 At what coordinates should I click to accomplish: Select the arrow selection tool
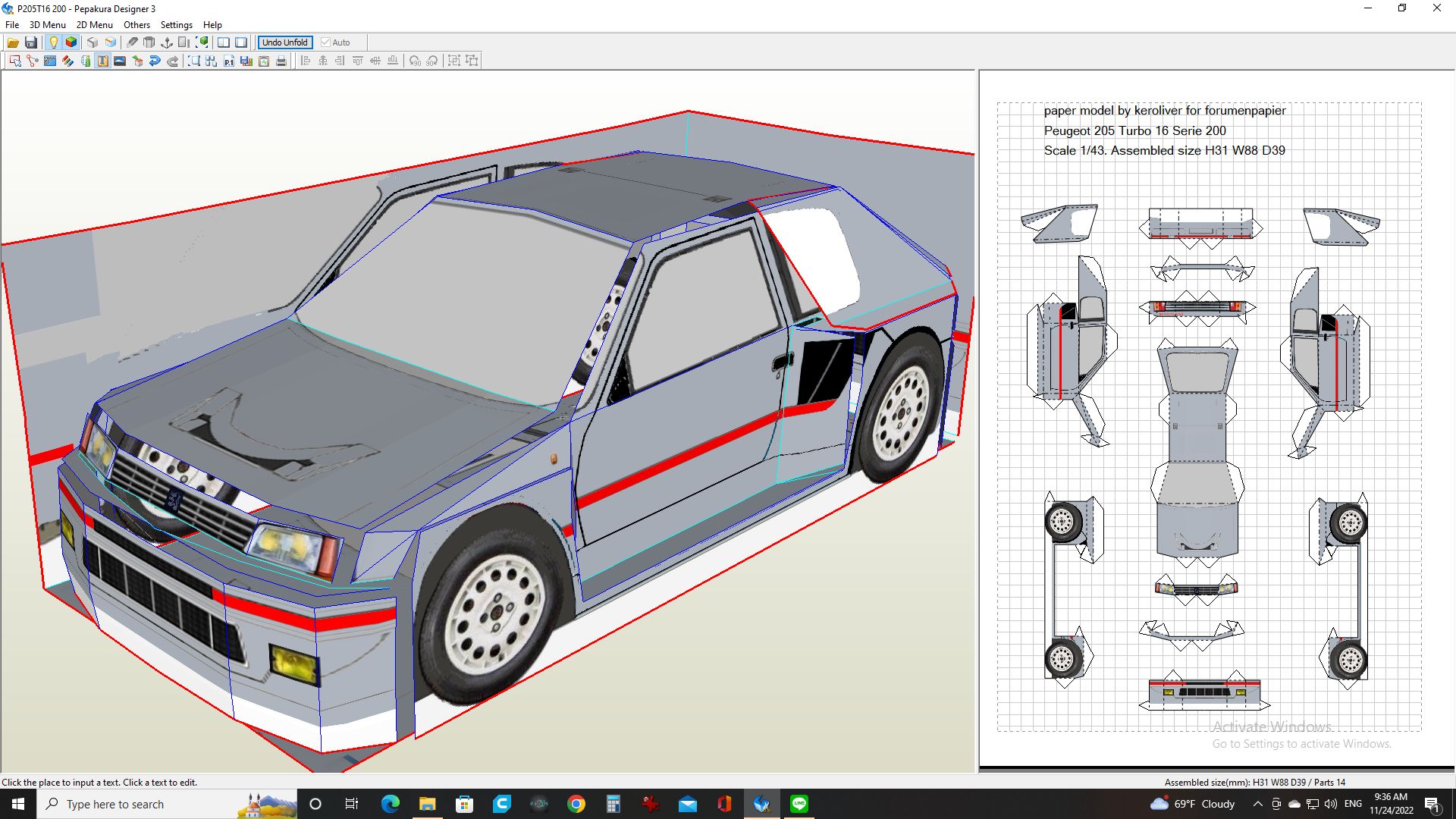pyautogui.click(x=15, y=61)
